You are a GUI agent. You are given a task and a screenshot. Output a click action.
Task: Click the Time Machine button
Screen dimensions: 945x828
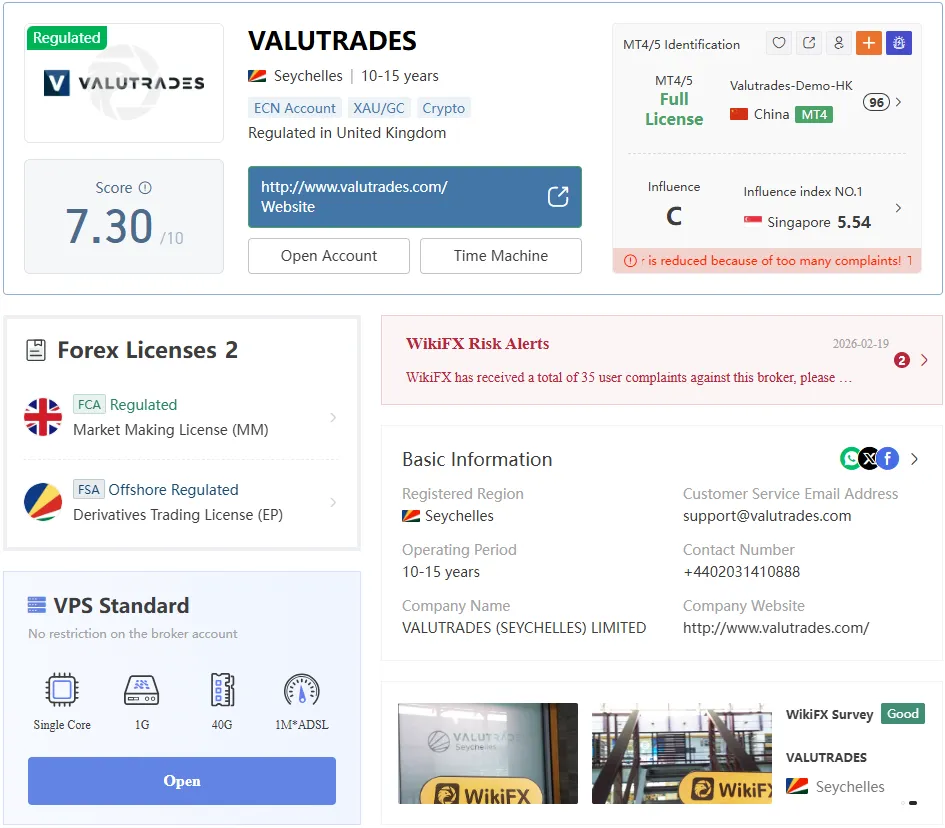(x=501, y=256)
